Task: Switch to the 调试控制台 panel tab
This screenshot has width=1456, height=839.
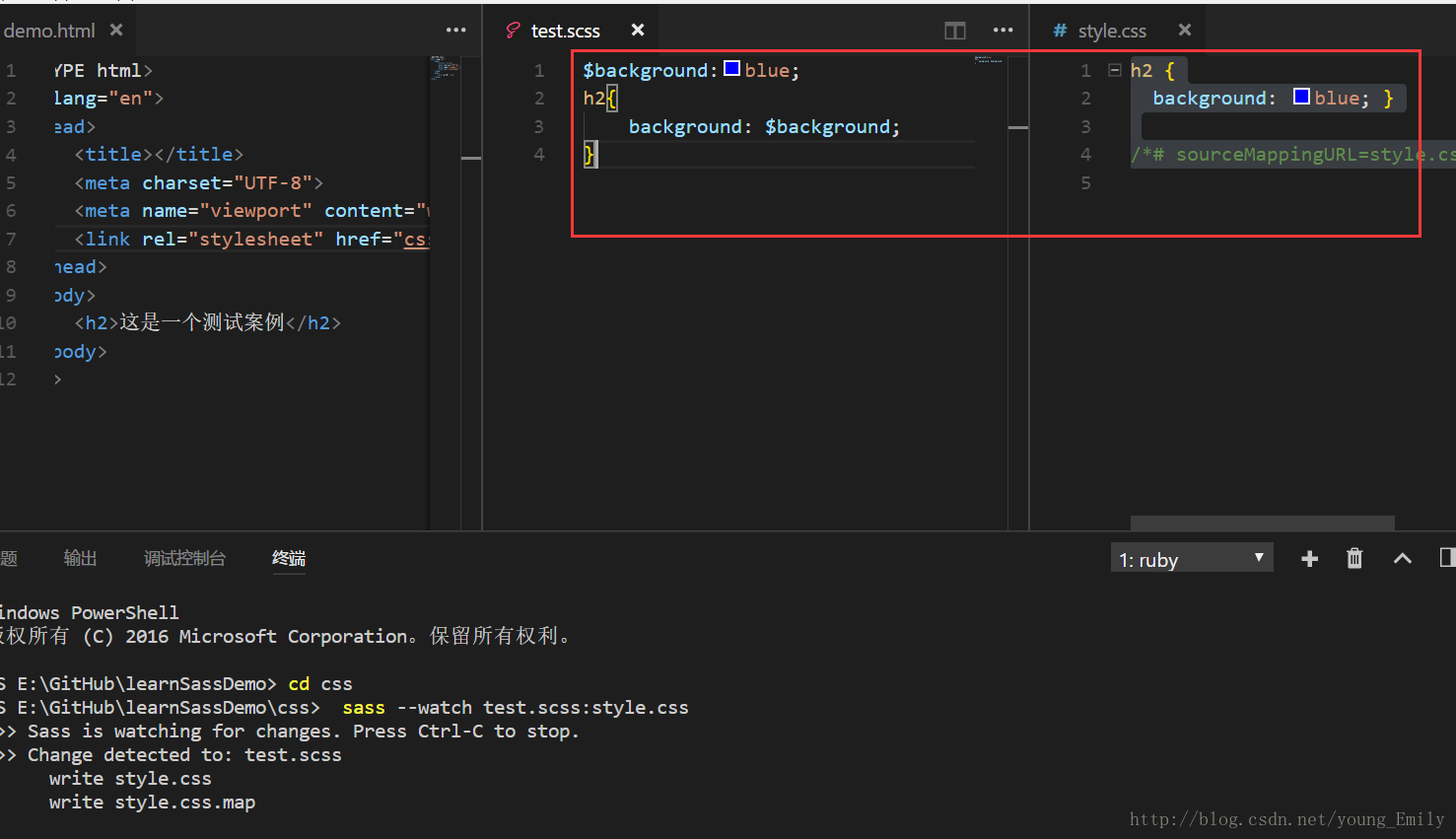Action: 184,558
